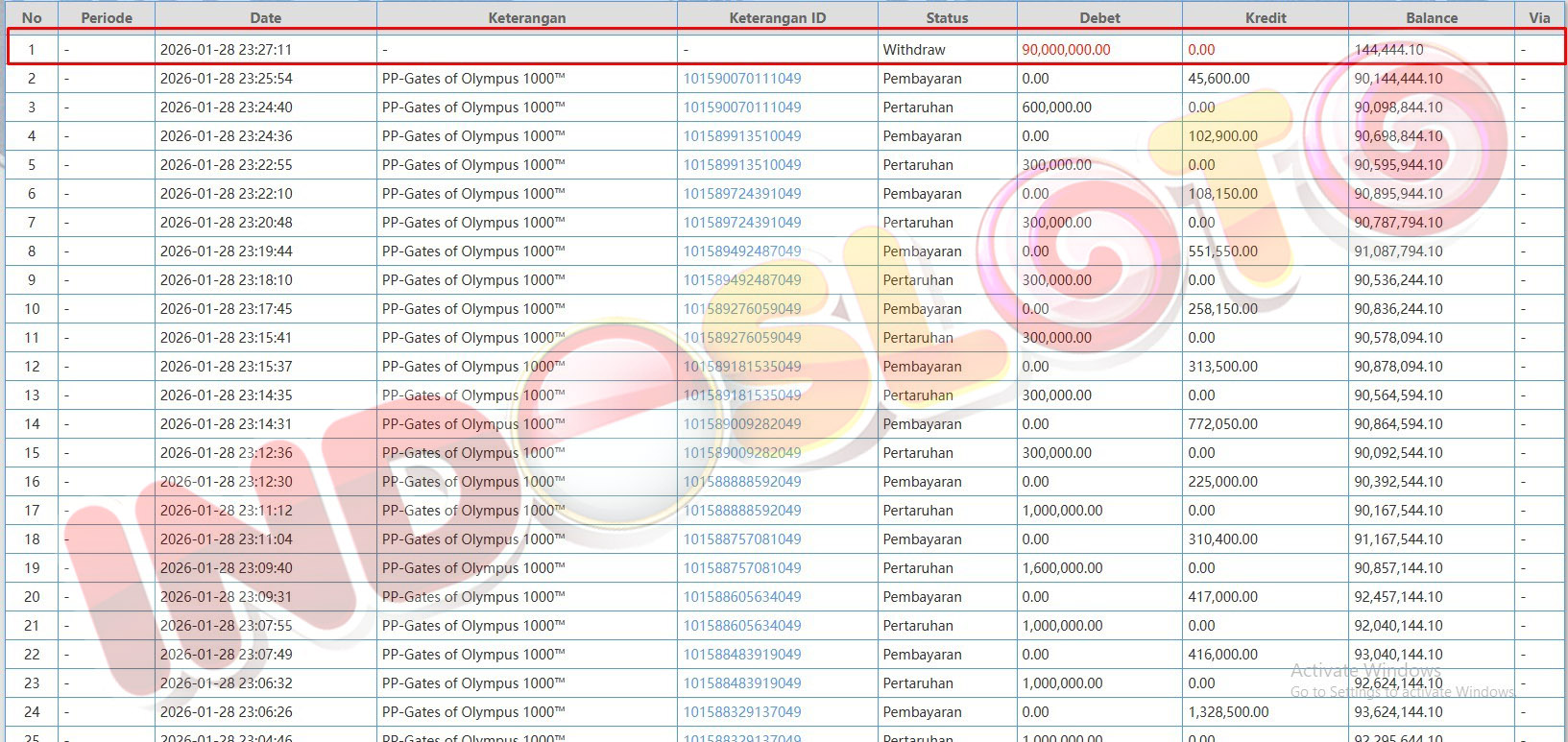This screenshot has height=742, width=1568.
Task: Open Keterangan ID link in row 3
Action: (742, 108)
